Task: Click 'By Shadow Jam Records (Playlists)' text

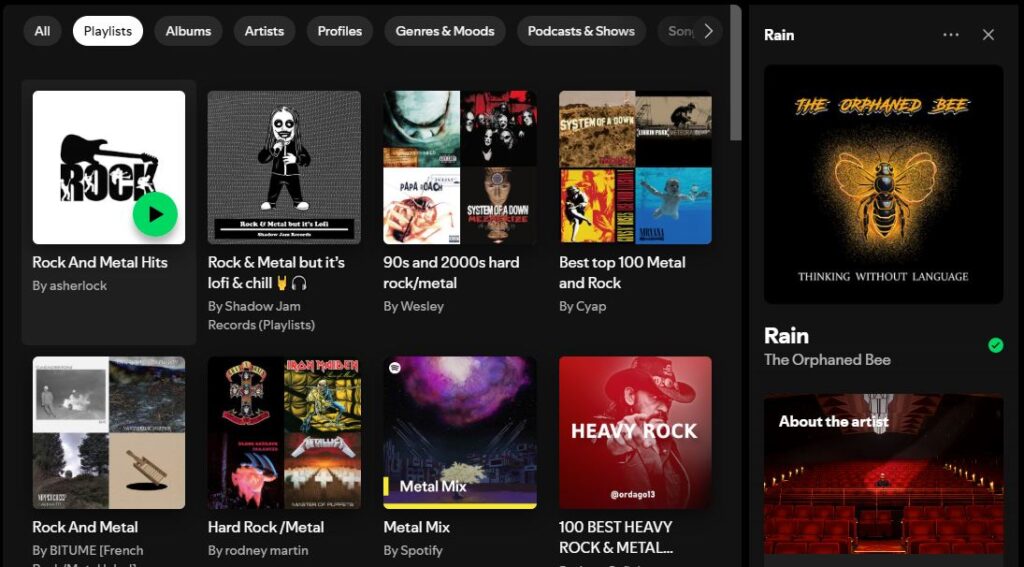Action: click(x=261, y=316)
